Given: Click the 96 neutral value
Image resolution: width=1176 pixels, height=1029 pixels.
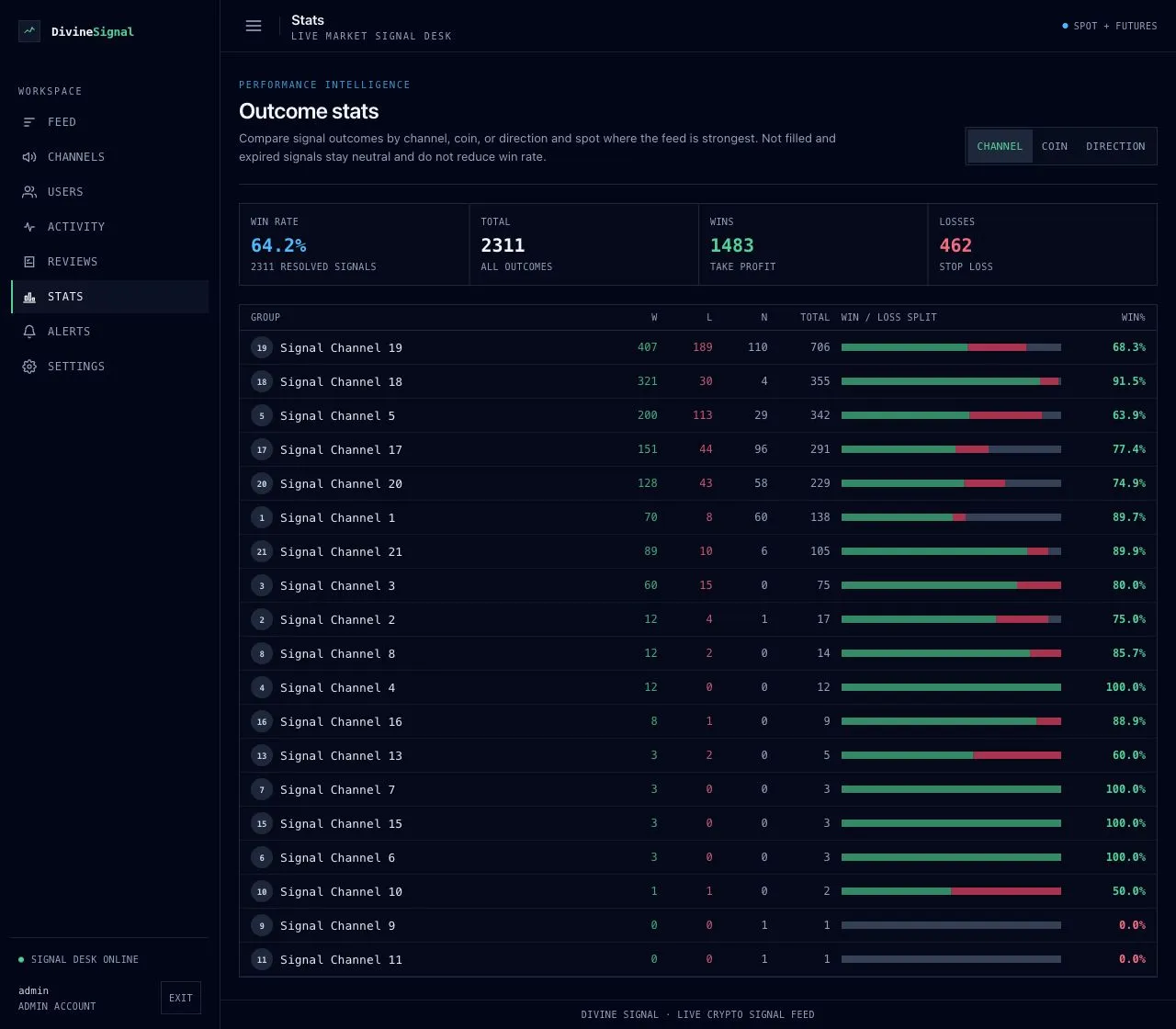Looking at the screenshot, I should 761,449.
